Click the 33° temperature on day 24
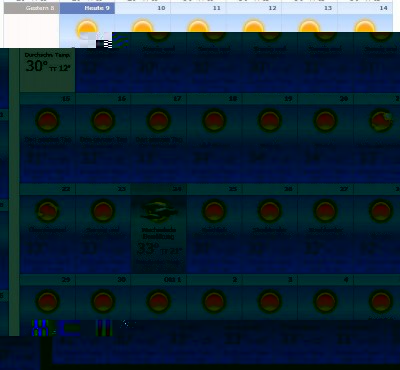The width and height of the screenshot is (400, 370). [148, 249]
